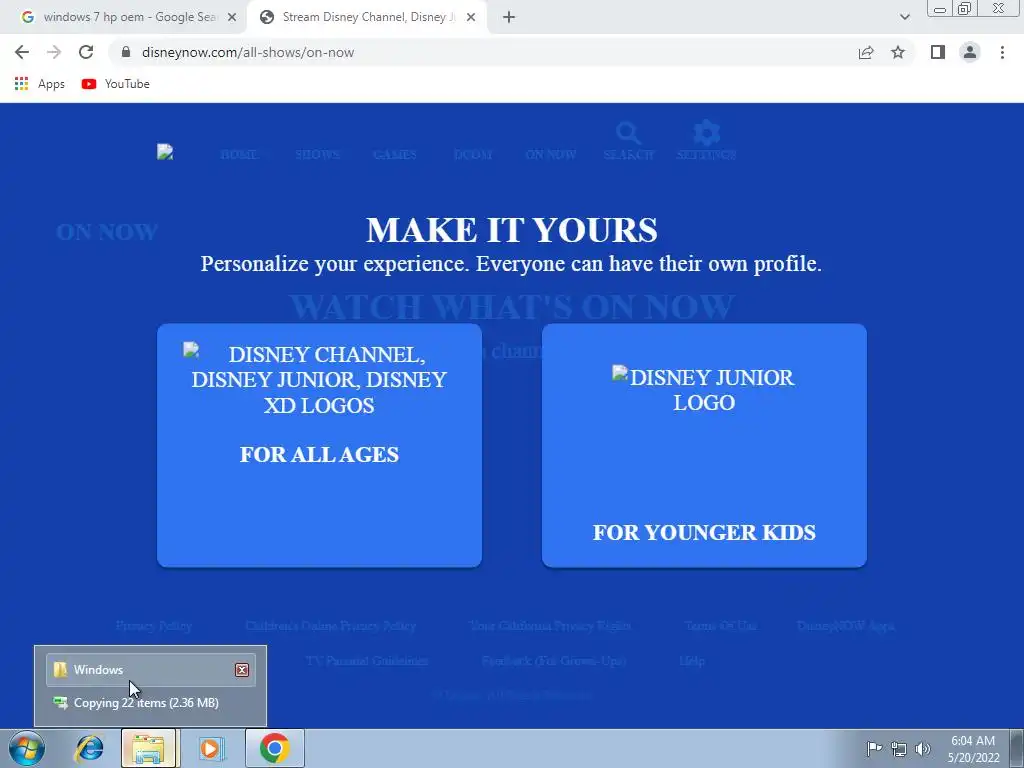
Task: Open the TV Parental Guidelines link
Action: [366, 661]
